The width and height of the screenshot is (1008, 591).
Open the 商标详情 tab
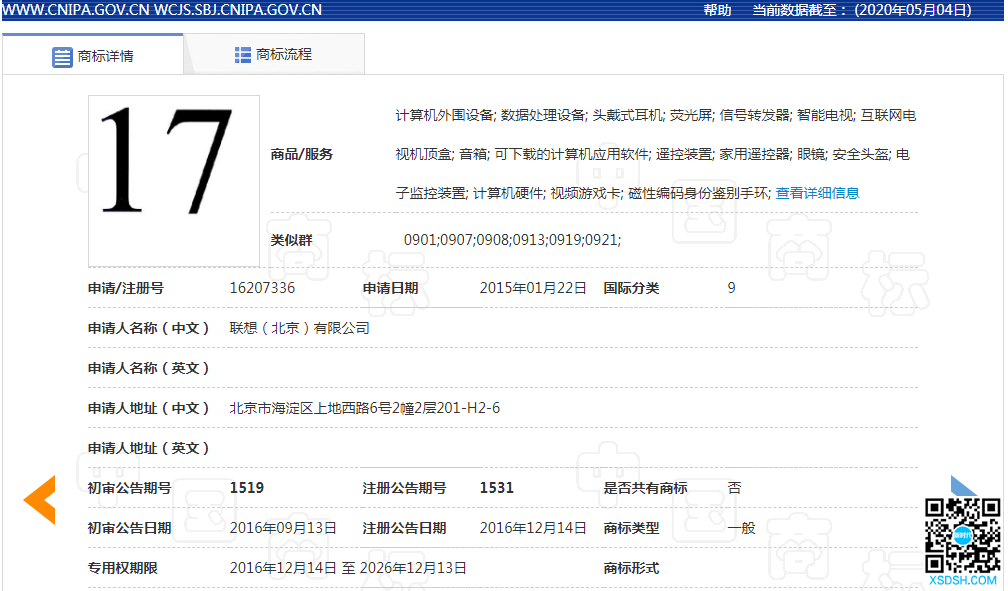(x=93, y=55)
